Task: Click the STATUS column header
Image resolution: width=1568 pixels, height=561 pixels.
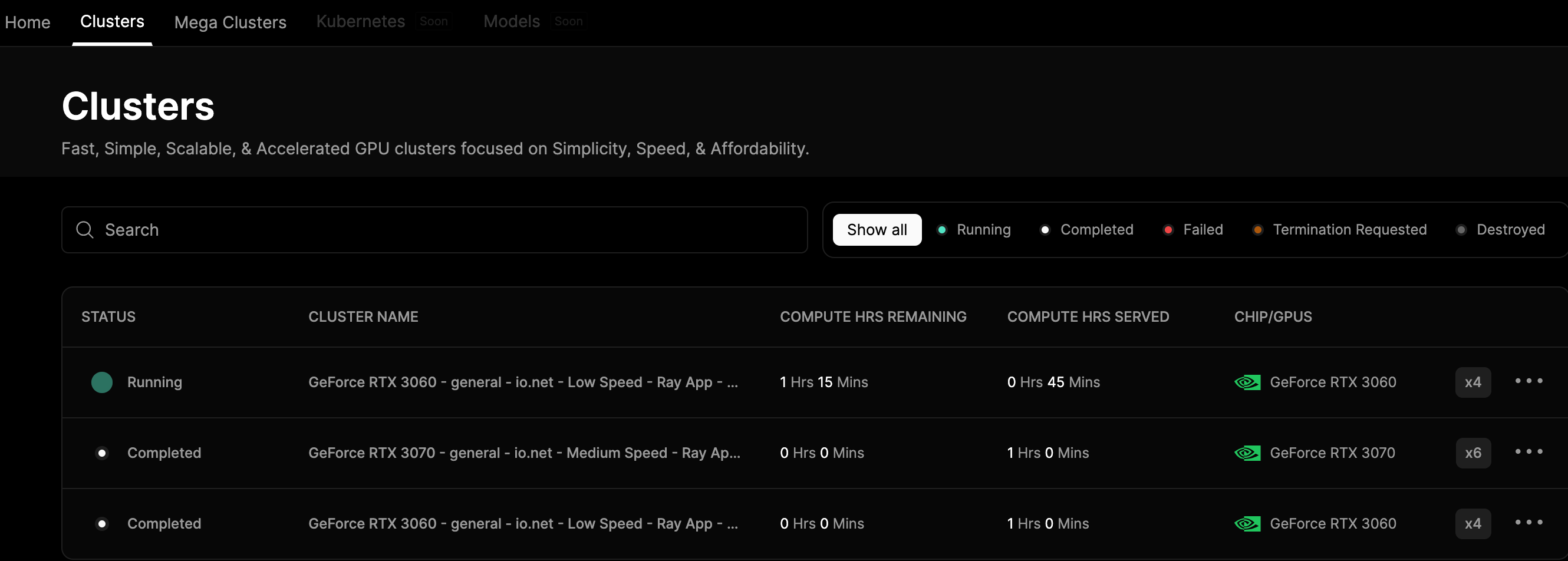Action: (108, 317)
